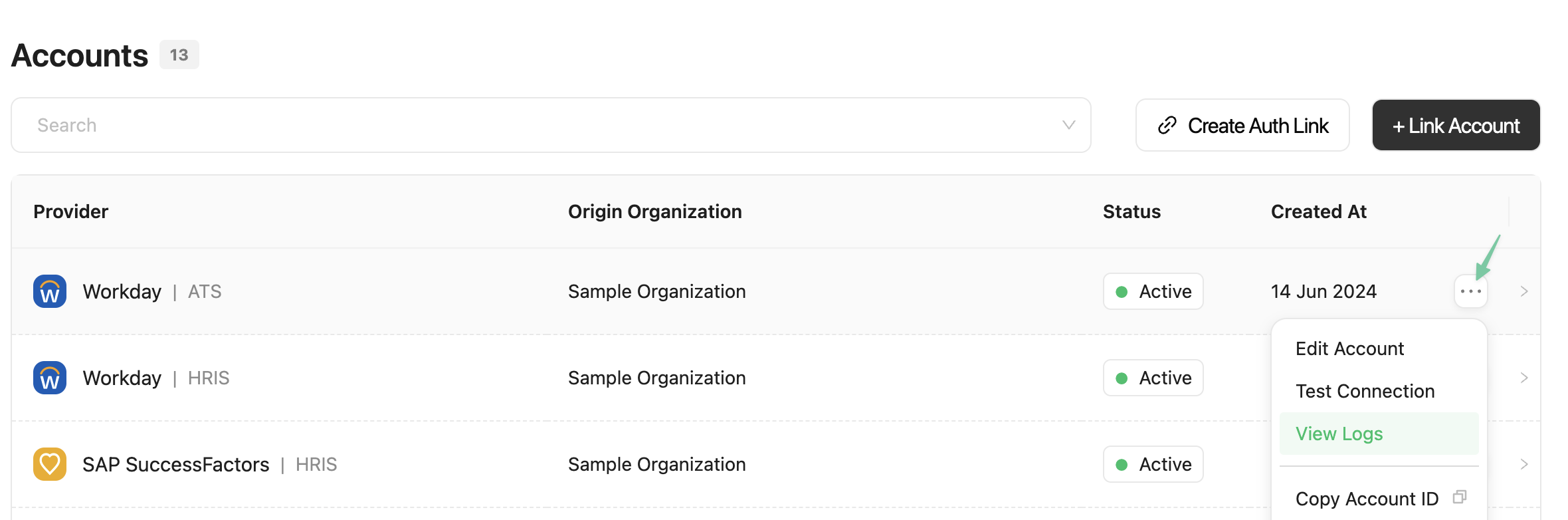Open the ellipsis menu on Workday ATS row
This screenshot has width=1568, height=520.
[x=1470, y=291]
